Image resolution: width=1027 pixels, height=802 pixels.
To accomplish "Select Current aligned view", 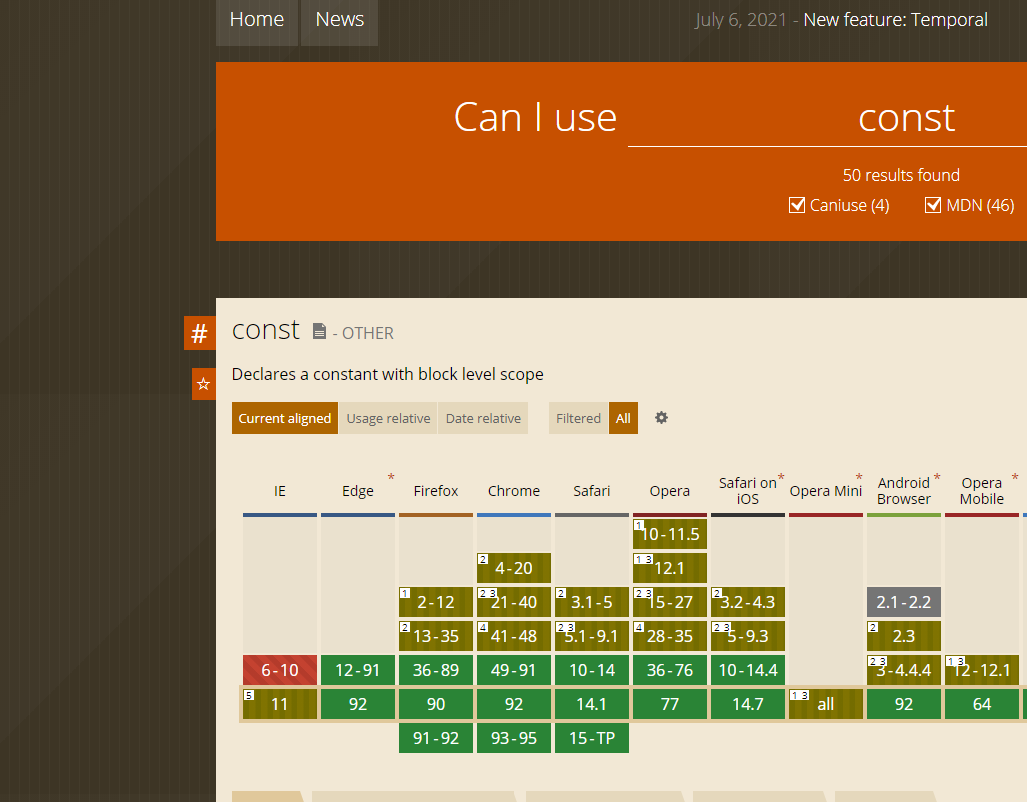I will point(285,418).
